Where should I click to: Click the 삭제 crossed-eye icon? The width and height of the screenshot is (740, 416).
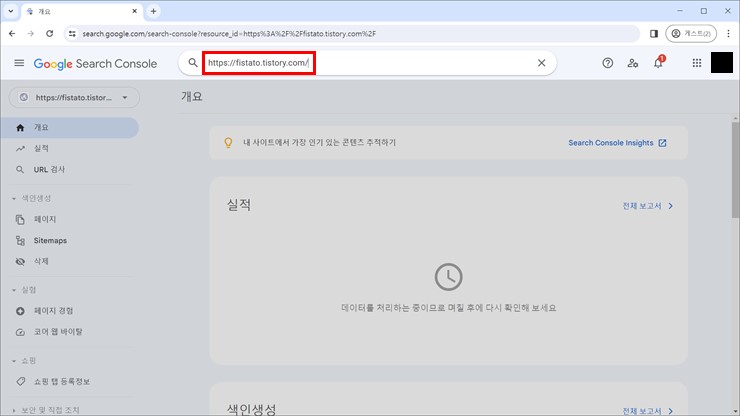[x=20, y=262]
